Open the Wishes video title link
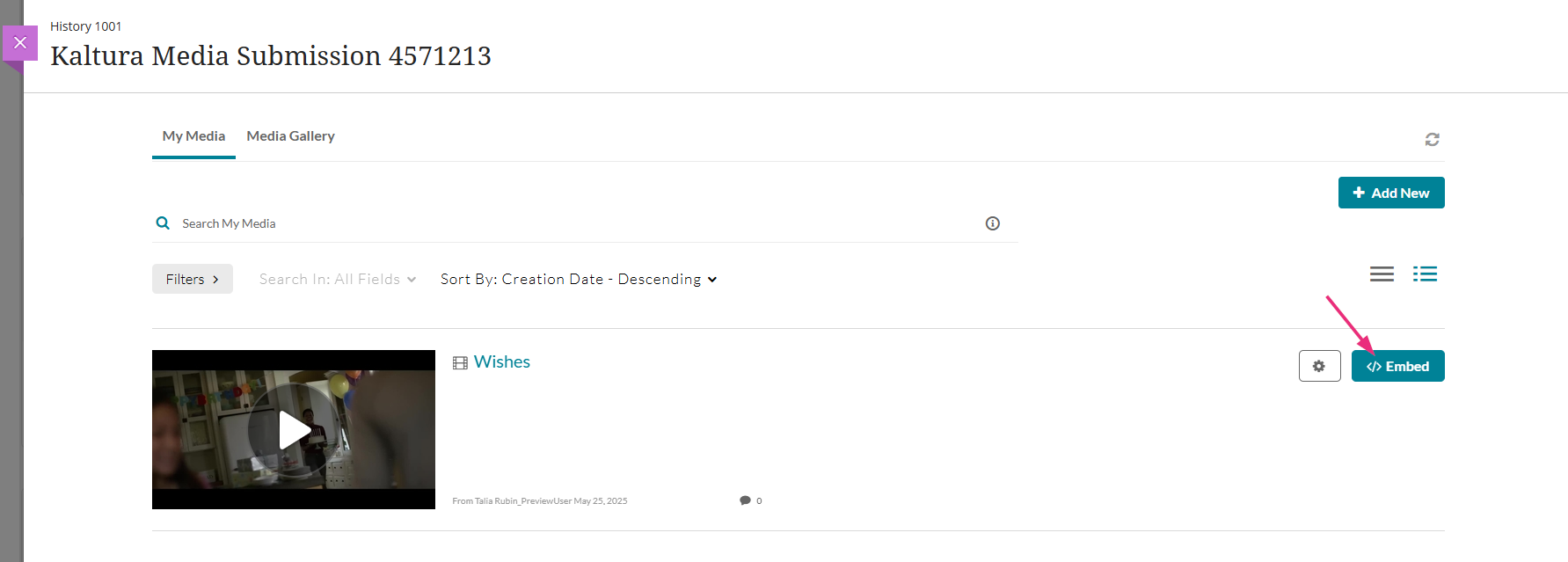Image resolution: width=1568 pixels, height=562 pixels. (502, 361)
